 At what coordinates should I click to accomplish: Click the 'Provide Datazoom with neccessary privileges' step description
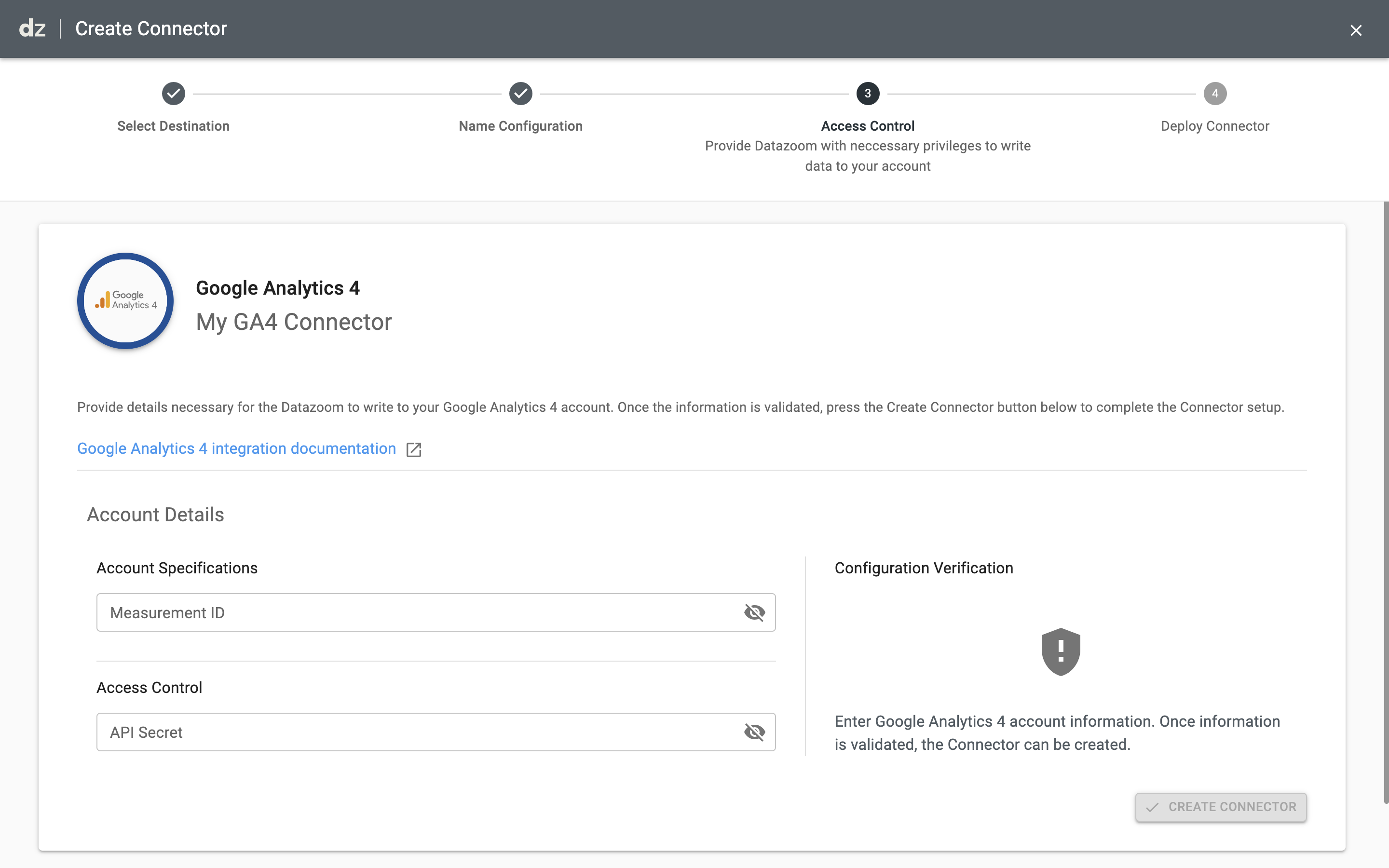click(x=868, y=156)
